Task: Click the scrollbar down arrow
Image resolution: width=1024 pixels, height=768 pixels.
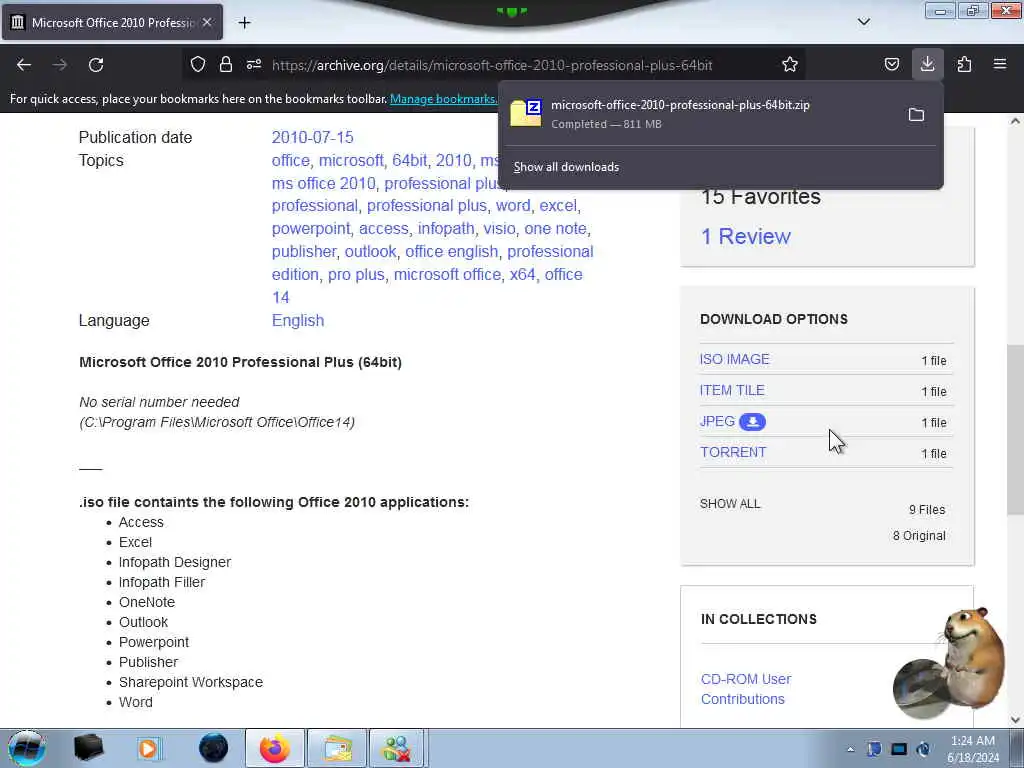Action: coord(1016,720)
